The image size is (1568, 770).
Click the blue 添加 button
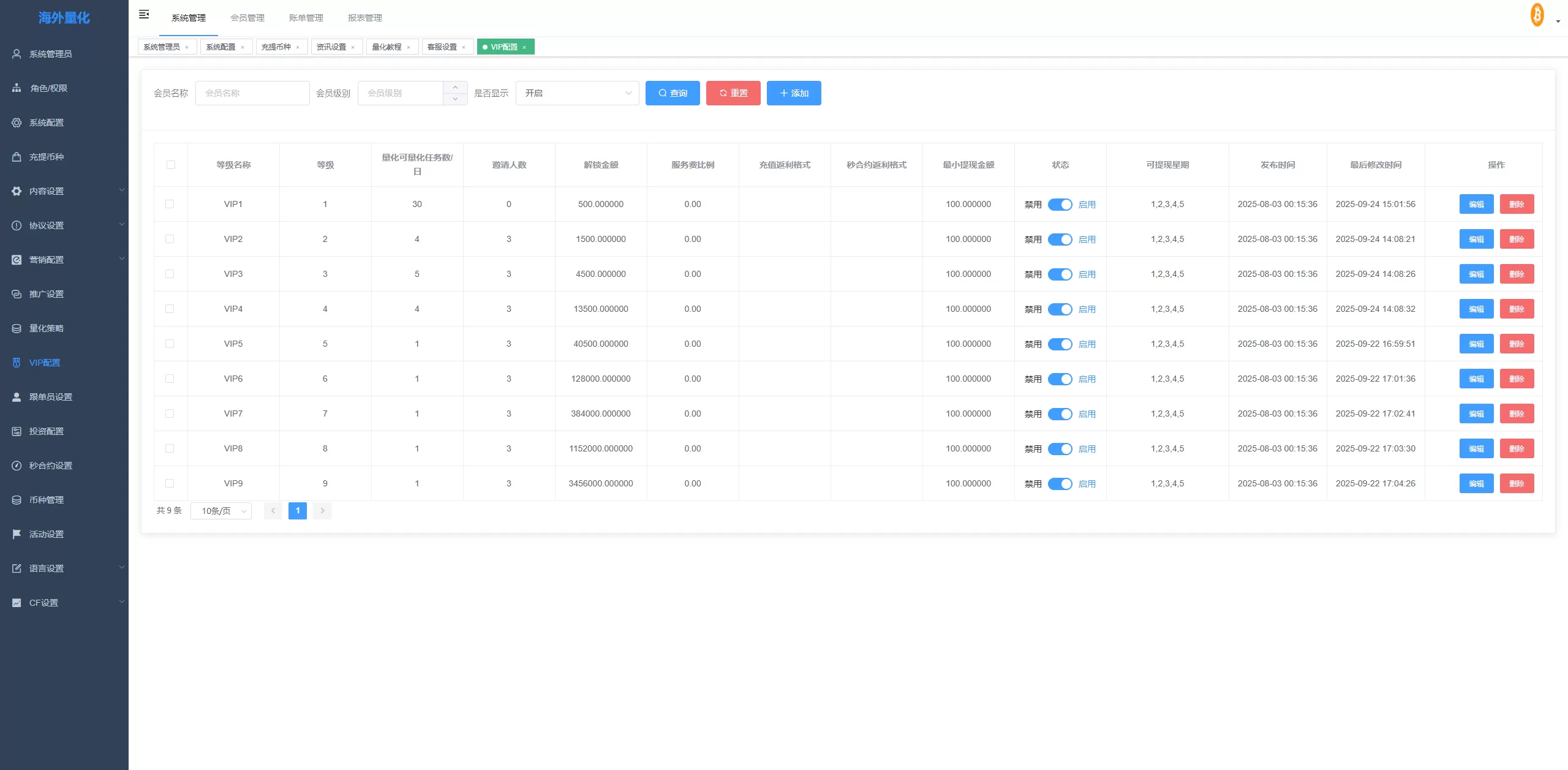click(x=794, y=93)
